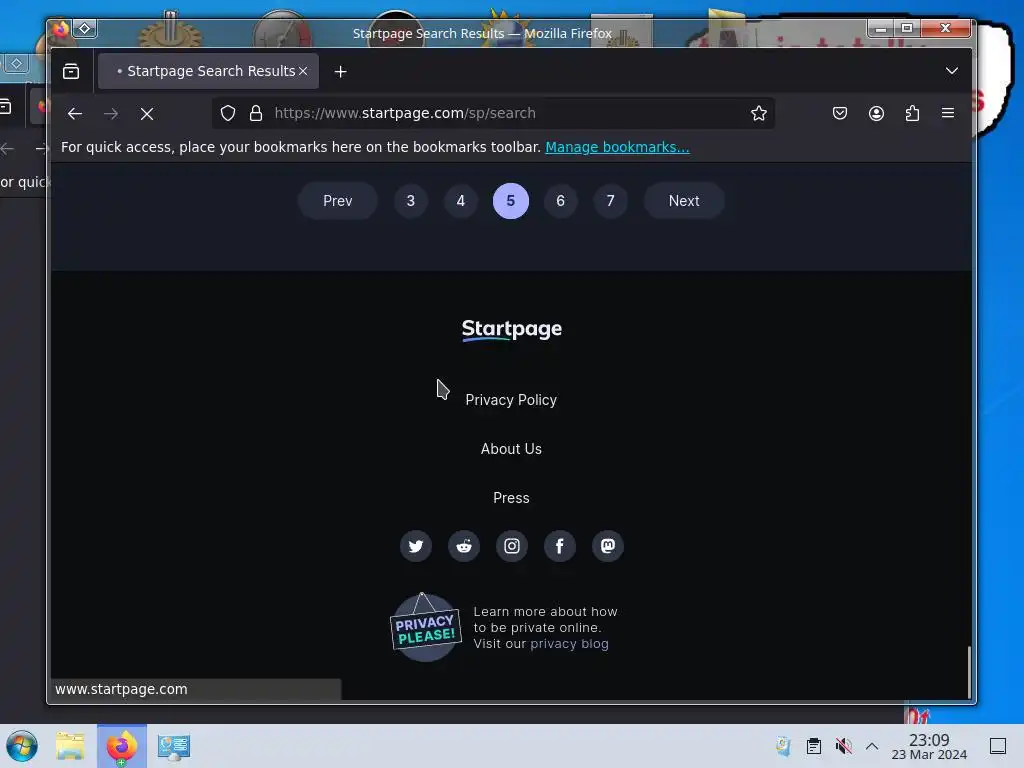Toggle the titlebar keep-on-all-desktops diamond icon

click(85, 29)
